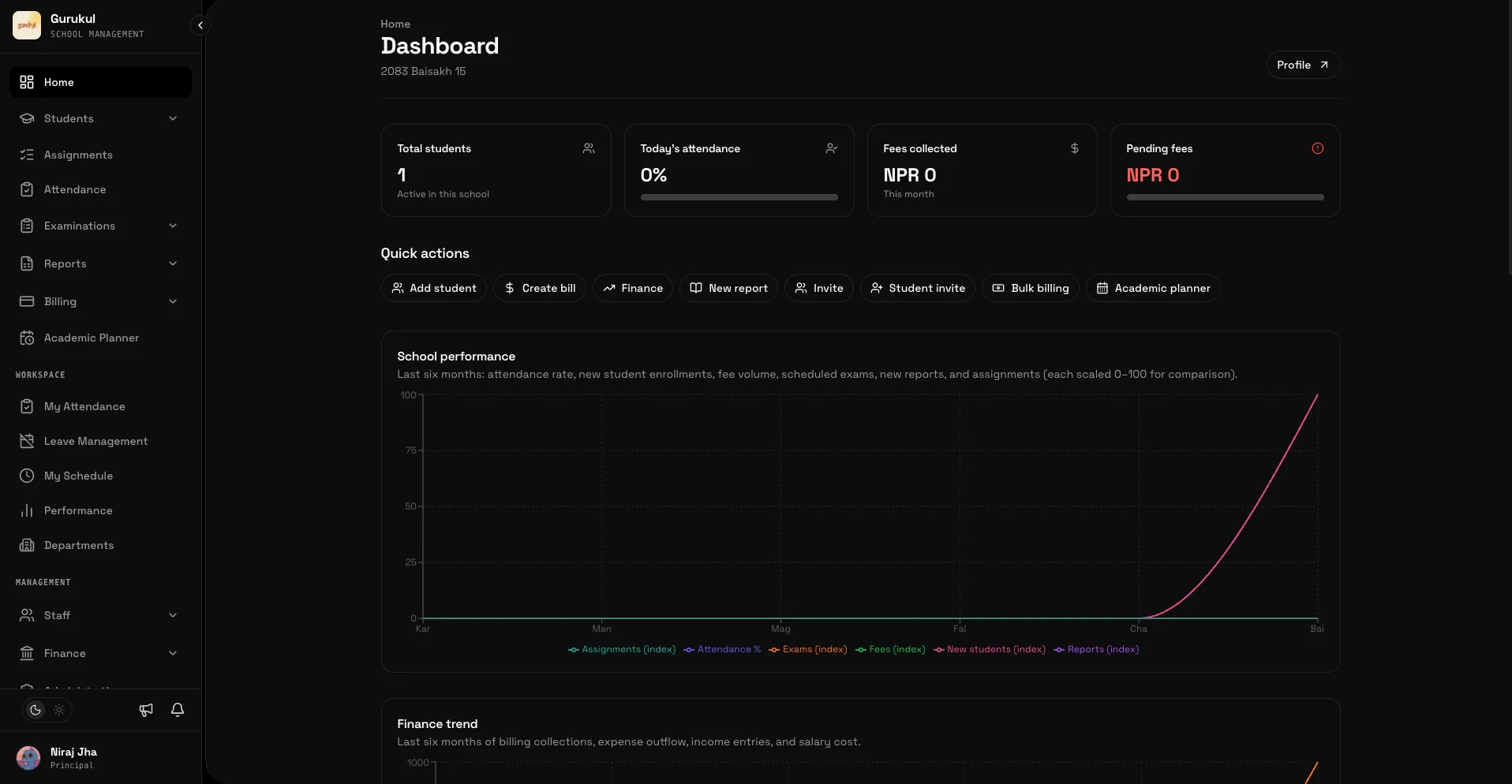Expand the Staff submenu chevron
Screen dimensions: 1512x784
click(173, 615)
